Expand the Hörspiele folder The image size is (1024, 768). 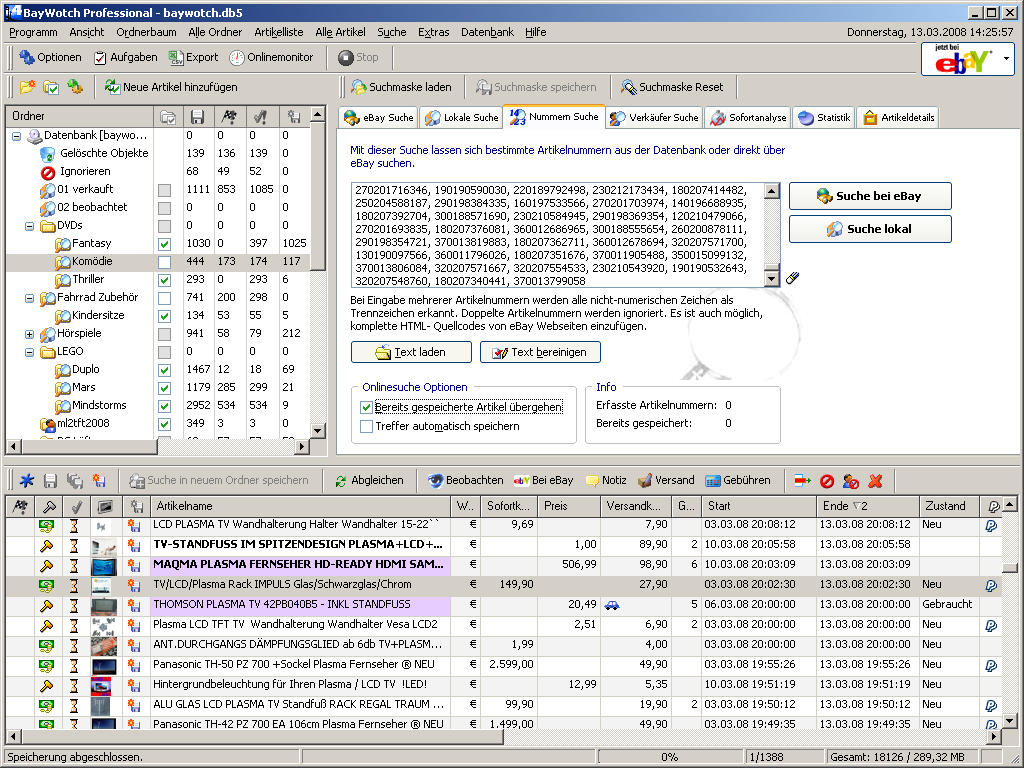(x=29, y=334)
